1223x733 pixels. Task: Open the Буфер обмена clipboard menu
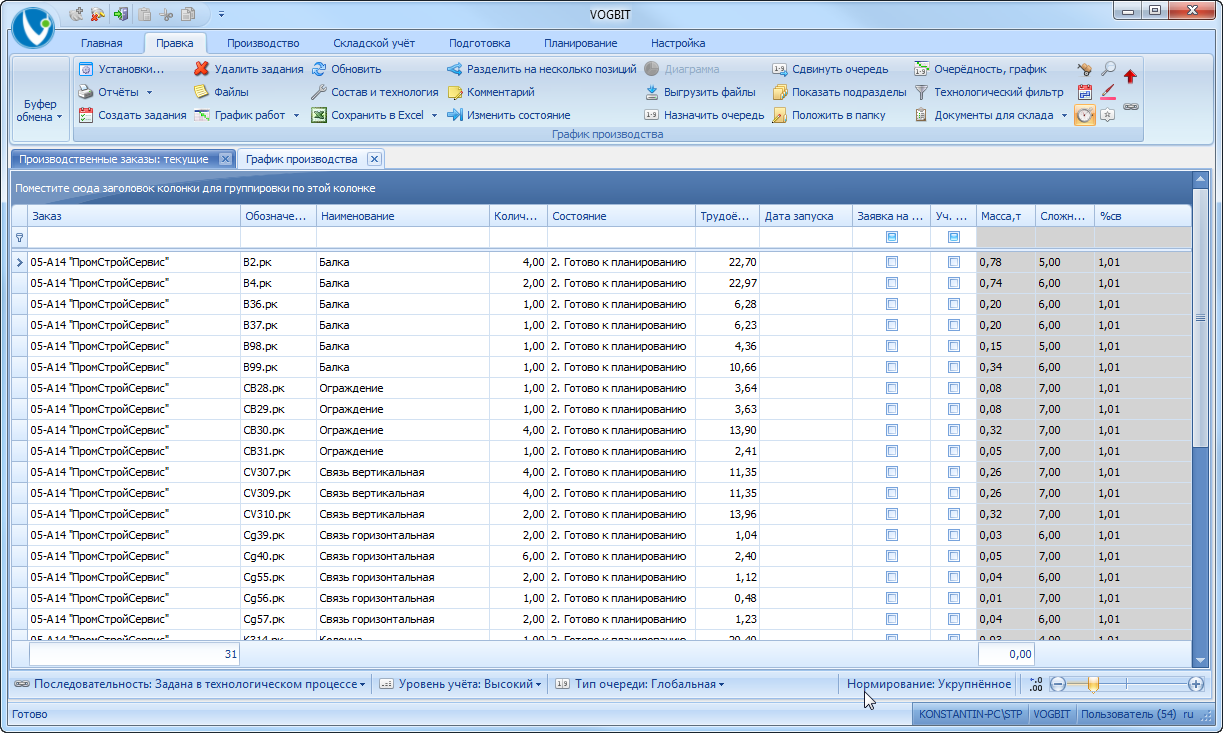[42, 110]
